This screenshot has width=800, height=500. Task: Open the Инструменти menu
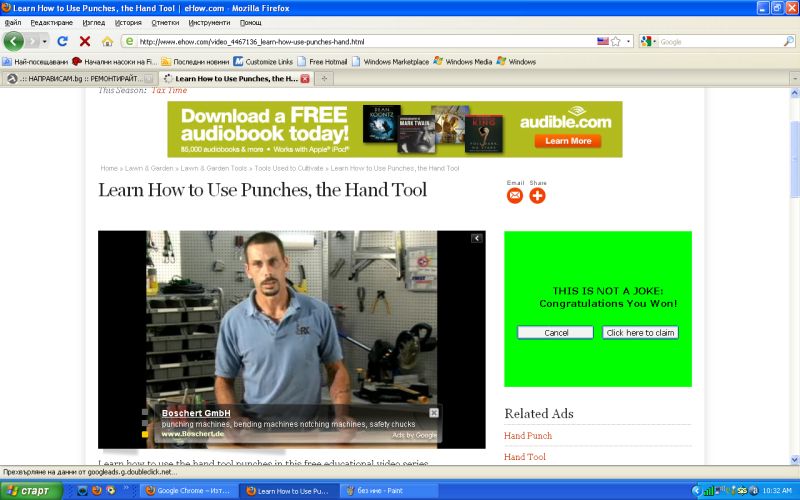[x=209, y=22]
